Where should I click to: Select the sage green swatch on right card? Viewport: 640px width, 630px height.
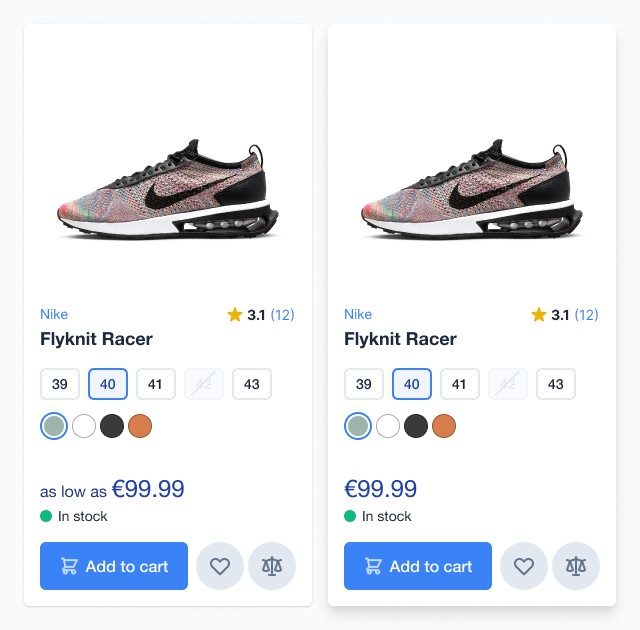coord(358,426)
